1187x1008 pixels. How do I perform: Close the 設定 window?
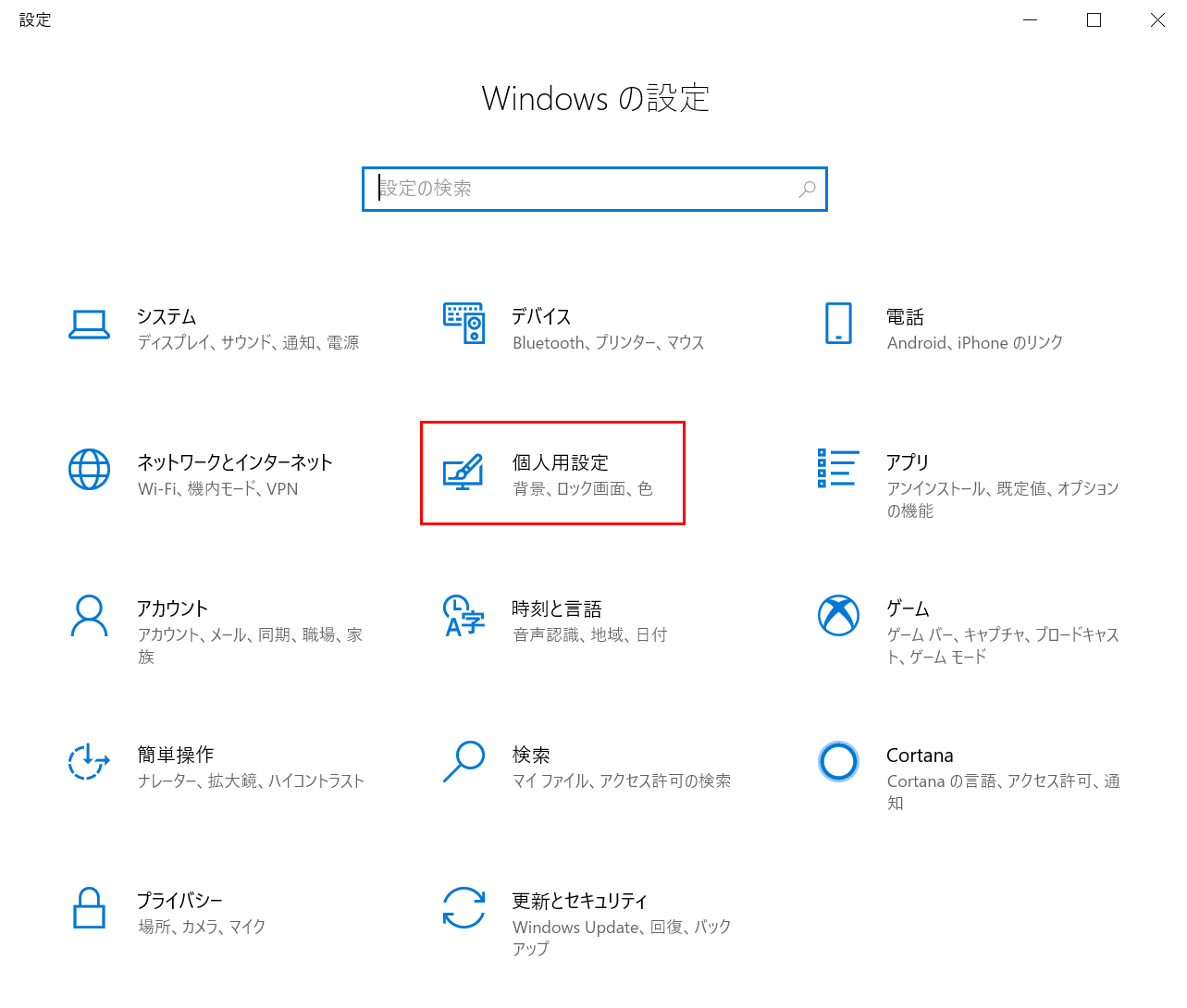[1156, 19]
